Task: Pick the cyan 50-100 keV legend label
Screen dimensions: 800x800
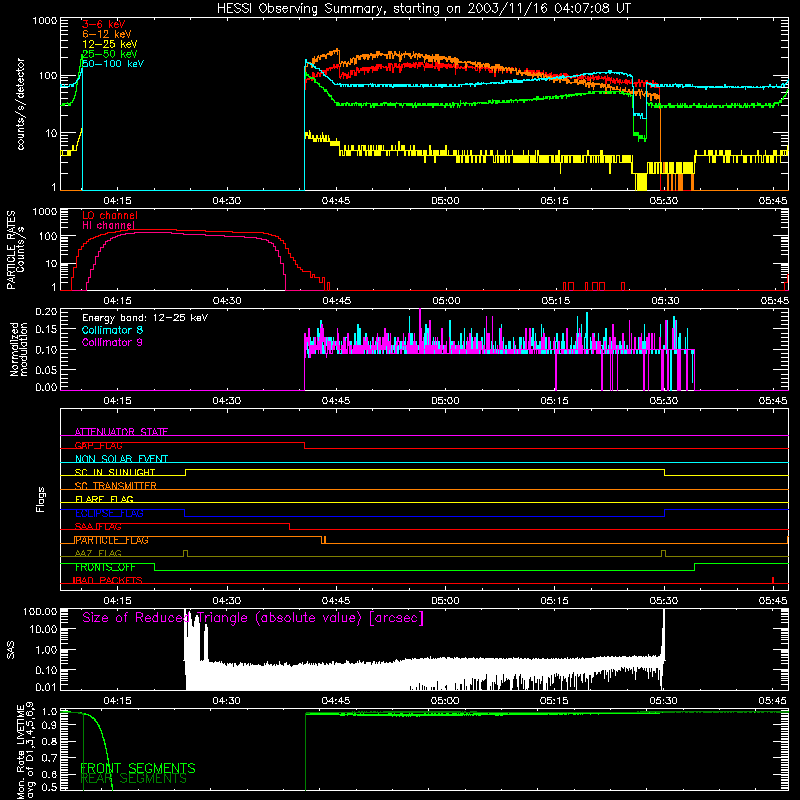Action: click(112, 64)
